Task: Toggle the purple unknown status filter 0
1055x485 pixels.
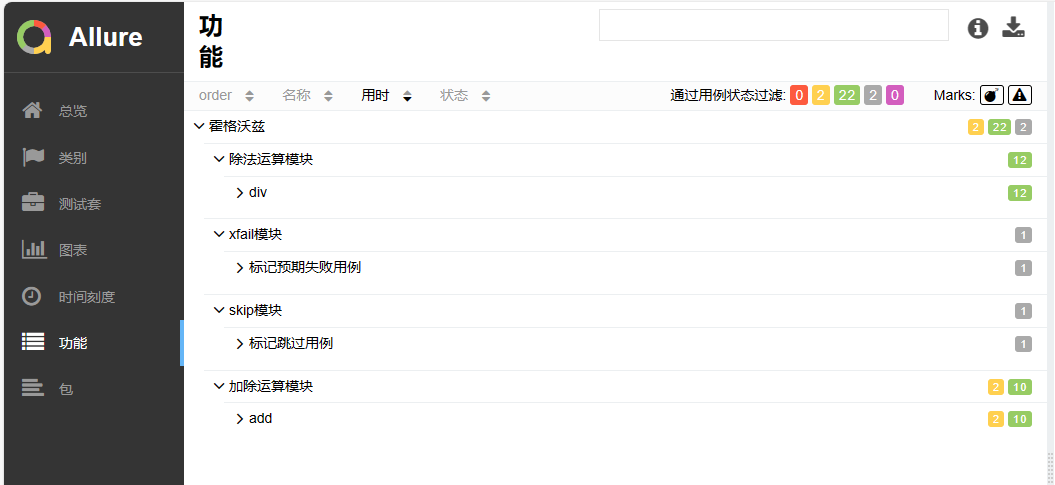Action: (894, 96)
